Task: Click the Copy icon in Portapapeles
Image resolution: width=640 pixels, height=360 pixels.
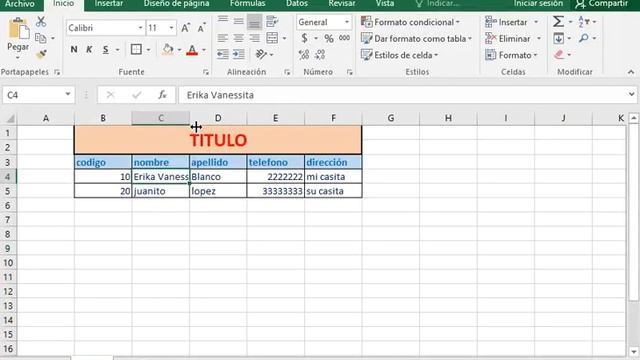Action: pos(40,38)
